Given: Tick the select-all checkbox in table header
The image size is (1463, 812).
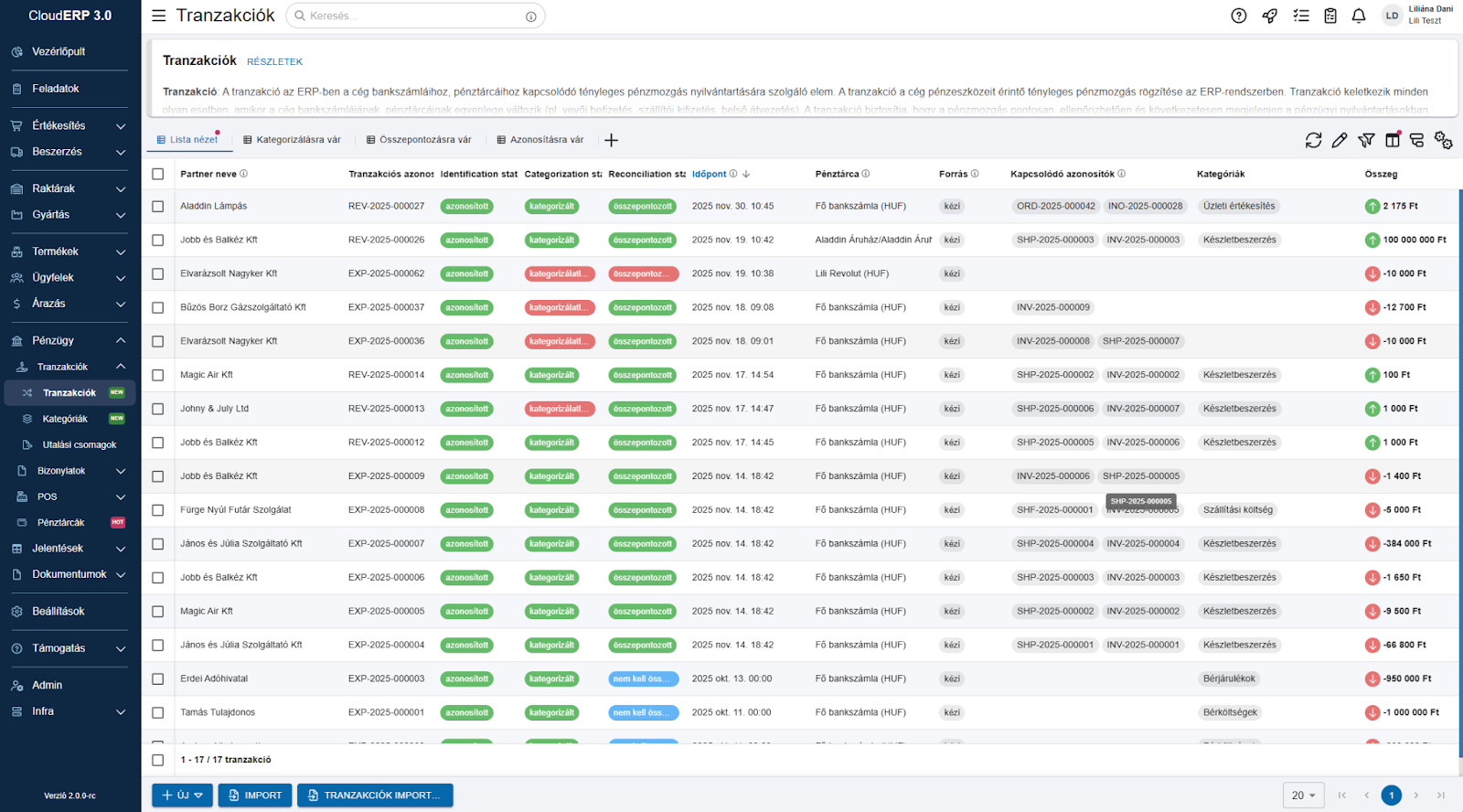Looking at the screenshot, I should click(158, 174).
